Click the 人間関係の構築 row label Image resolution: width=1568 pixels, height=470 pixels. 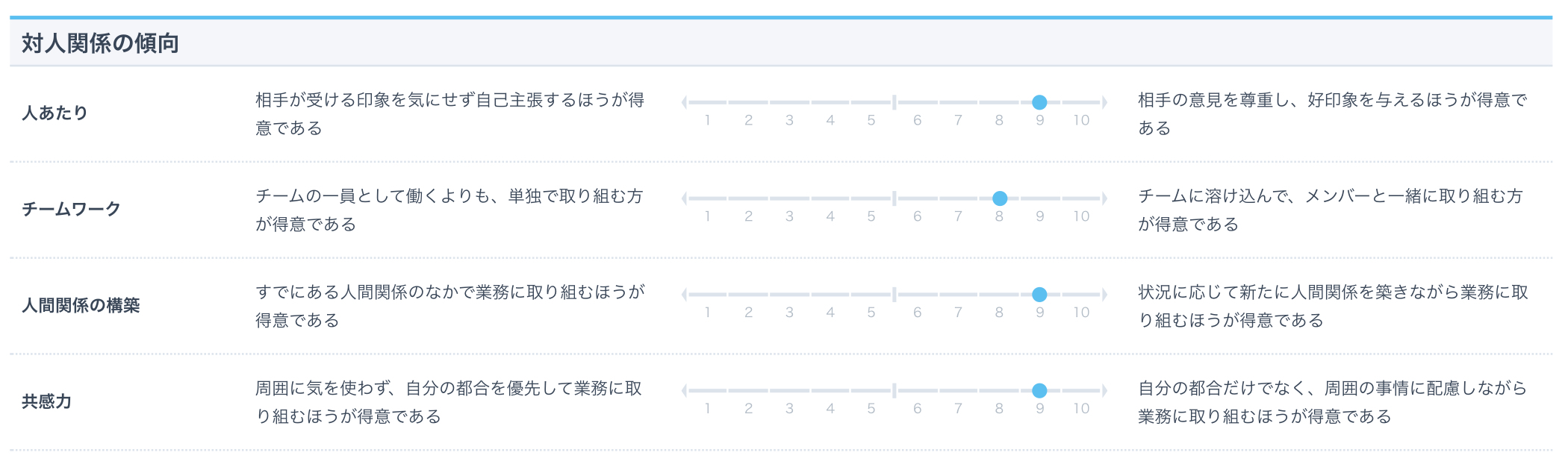(x=81, y=305)
